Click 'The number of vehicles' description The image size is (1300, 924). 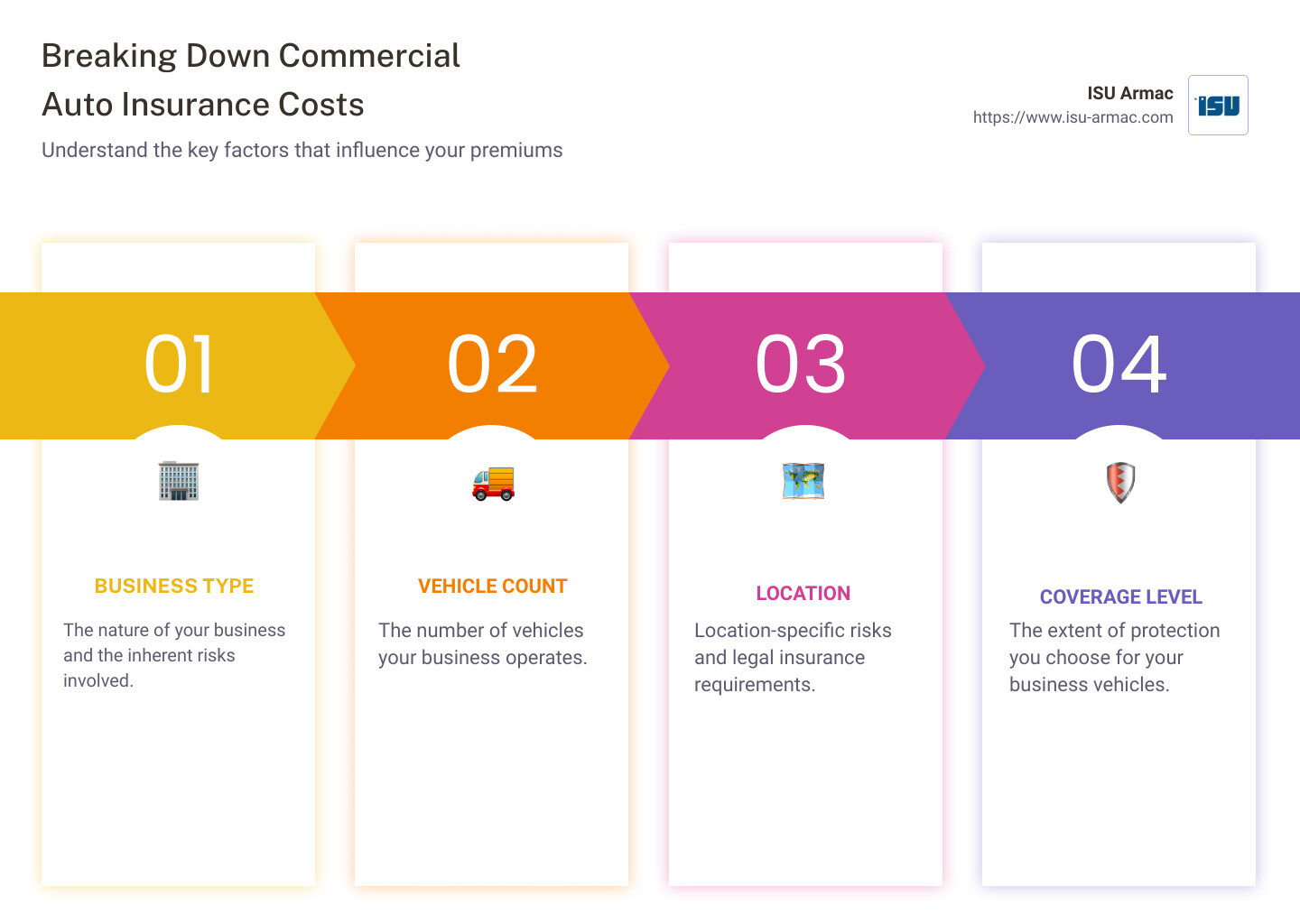(483, 643)
